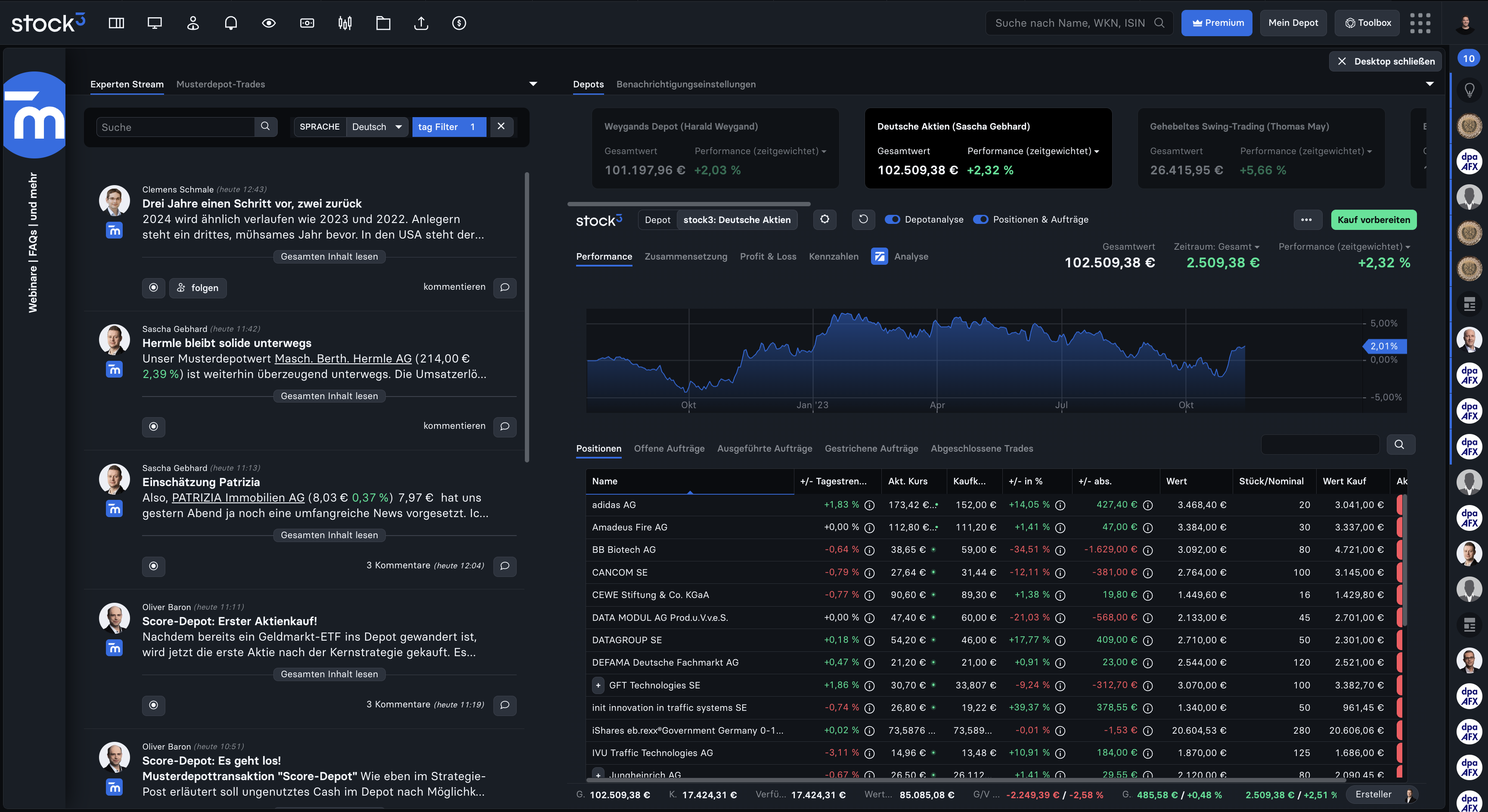Open Performance dropdown in Weygands Depot card
Screen dimensions: 1488x812
click(760, 151)
